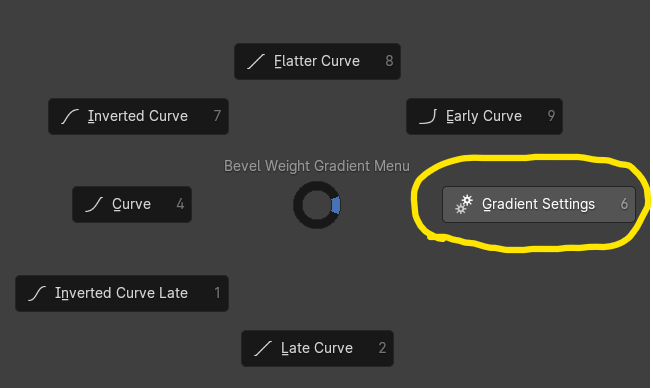Click shortcut number 1 on Inverted Curve Late
653x388 pixels.
(217, 293)
